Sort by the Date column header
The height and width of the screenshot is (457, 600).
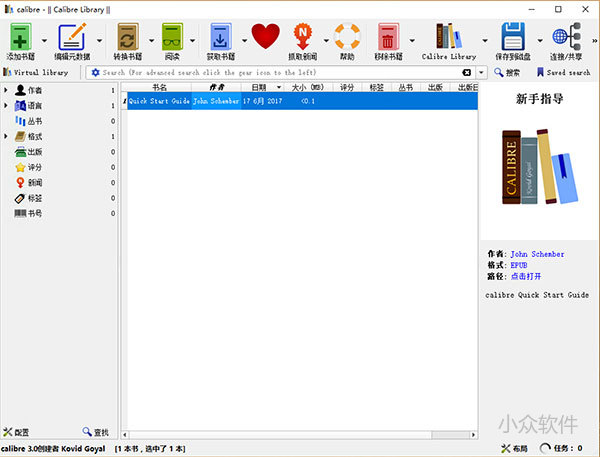click(259, 88)
